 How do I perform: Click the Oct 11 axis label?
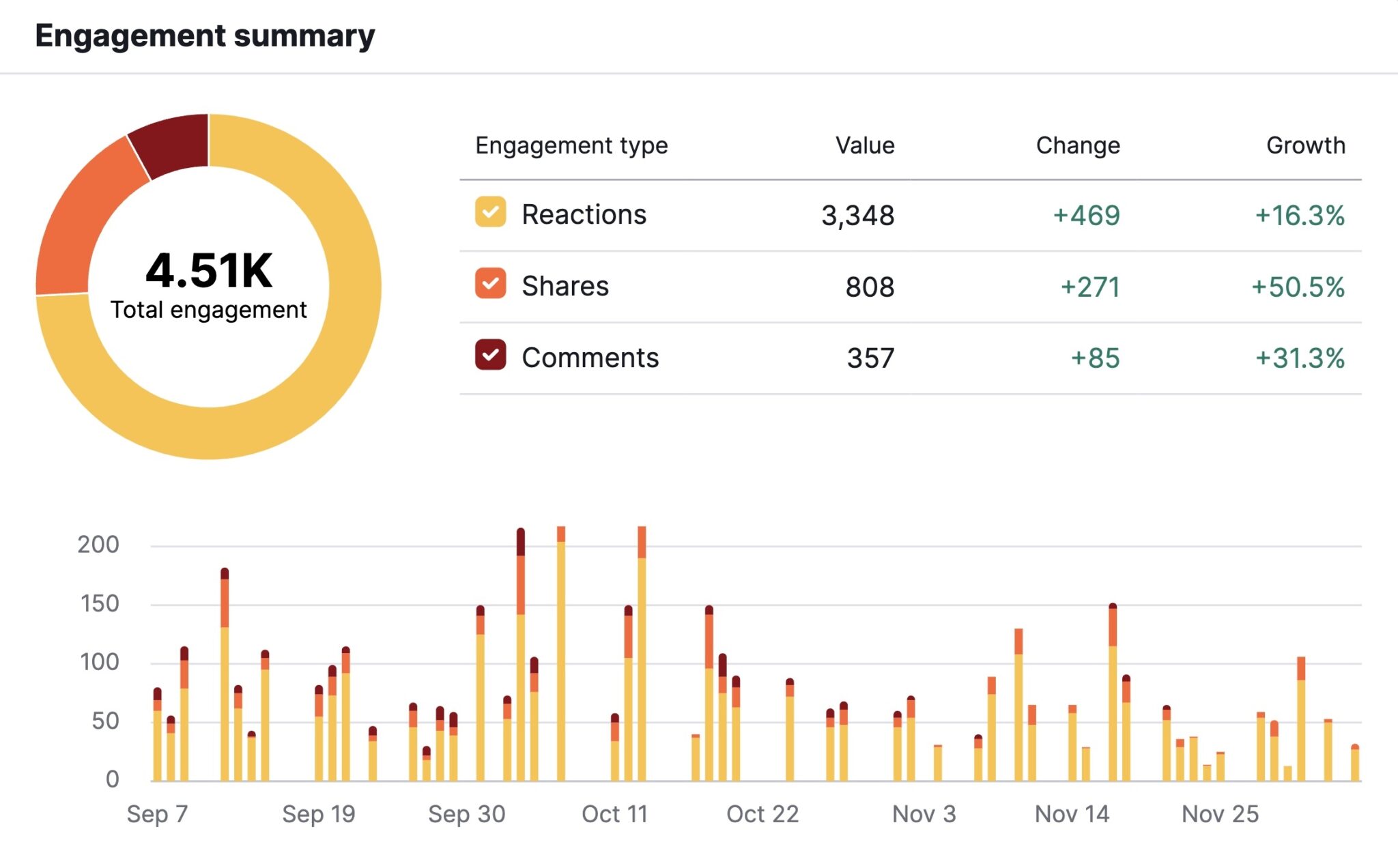(614, 814)
